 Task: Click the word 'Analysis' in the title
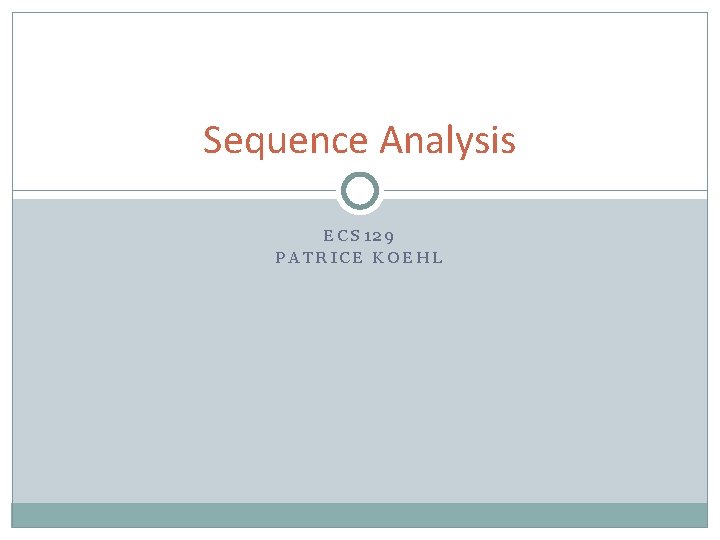[448, 141]
